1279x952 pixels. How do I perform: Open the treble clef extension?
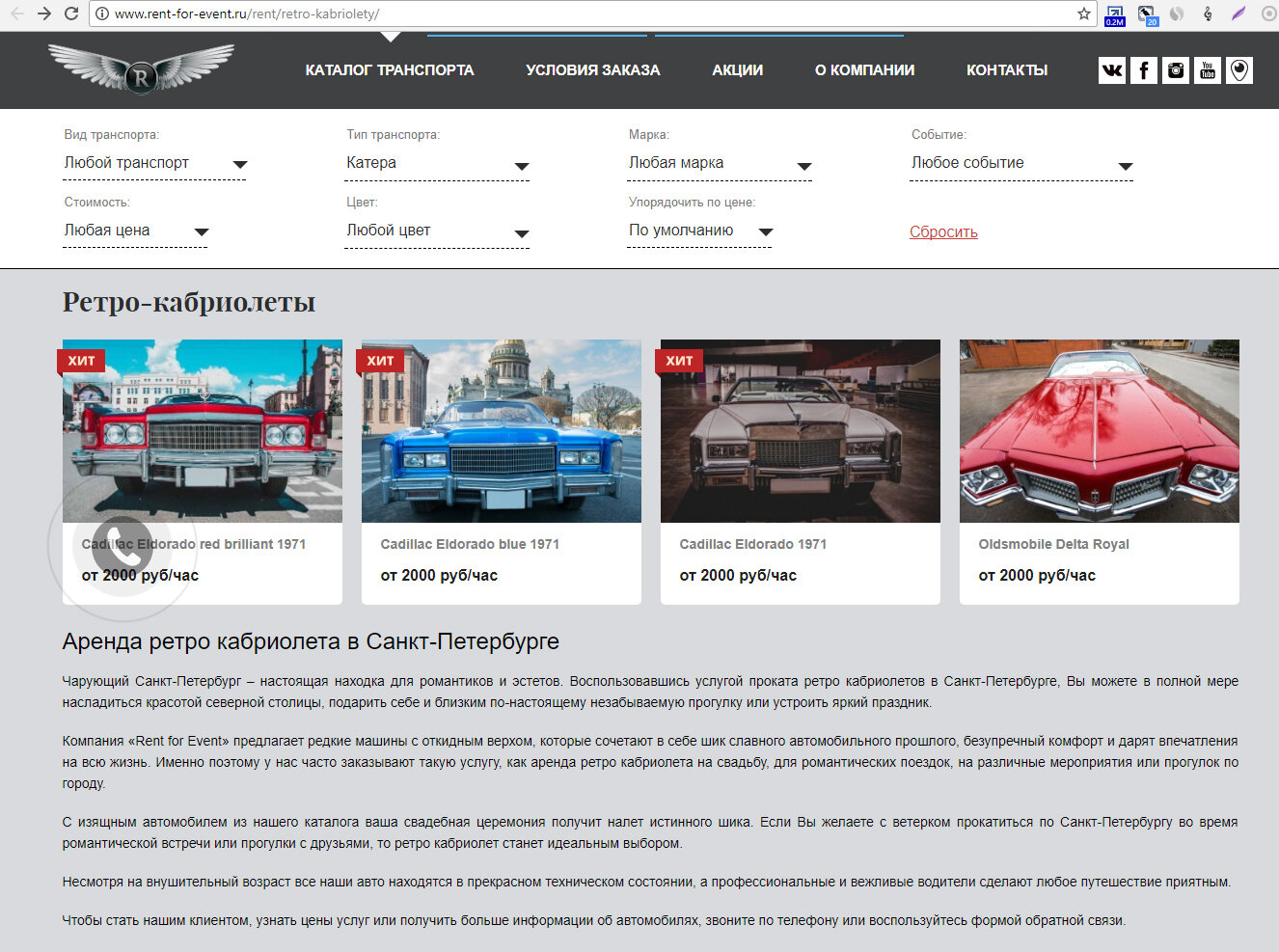click(1208, 14)
